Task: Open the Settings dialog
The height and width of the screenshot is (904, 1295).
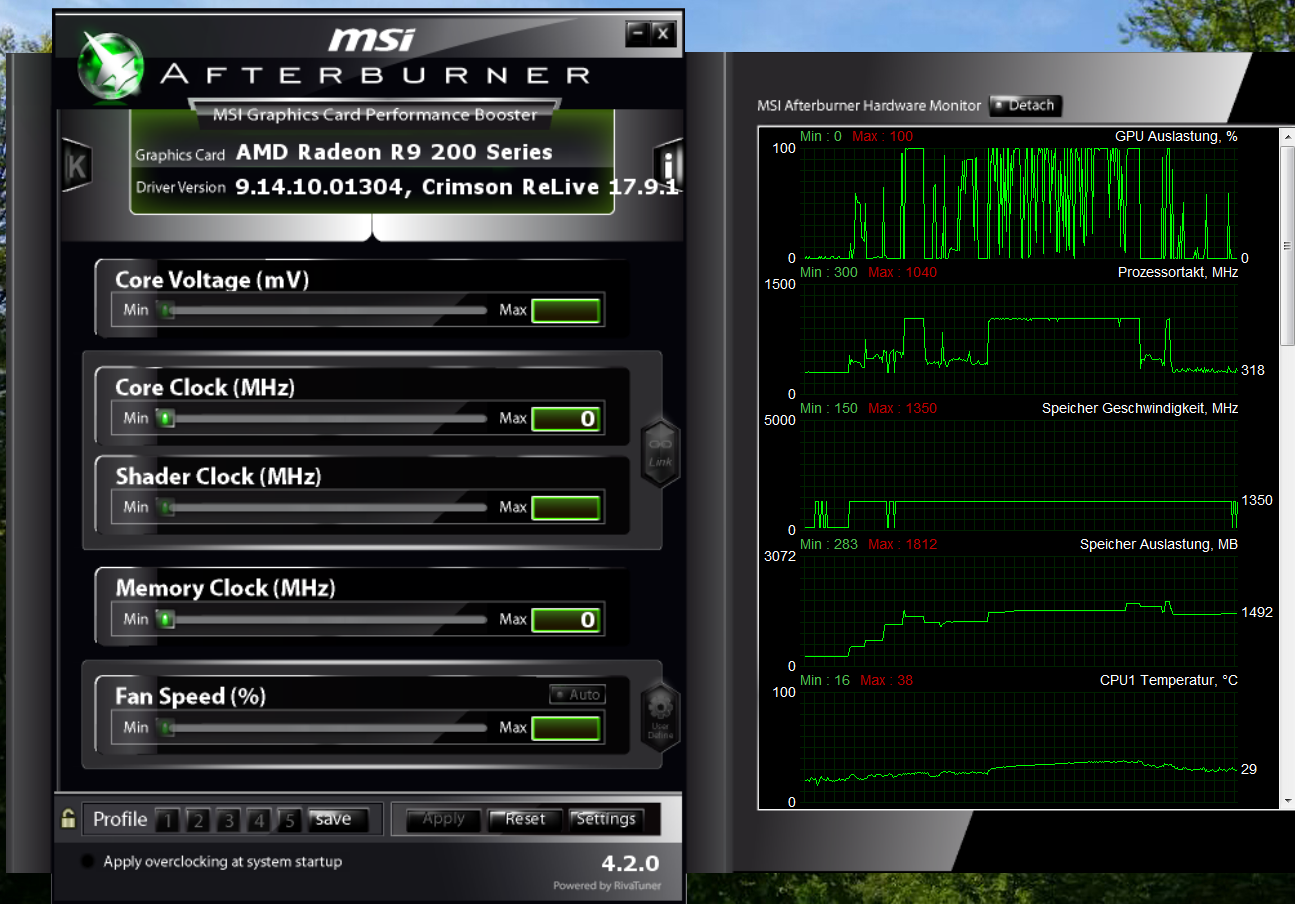Action: [606, 819]
